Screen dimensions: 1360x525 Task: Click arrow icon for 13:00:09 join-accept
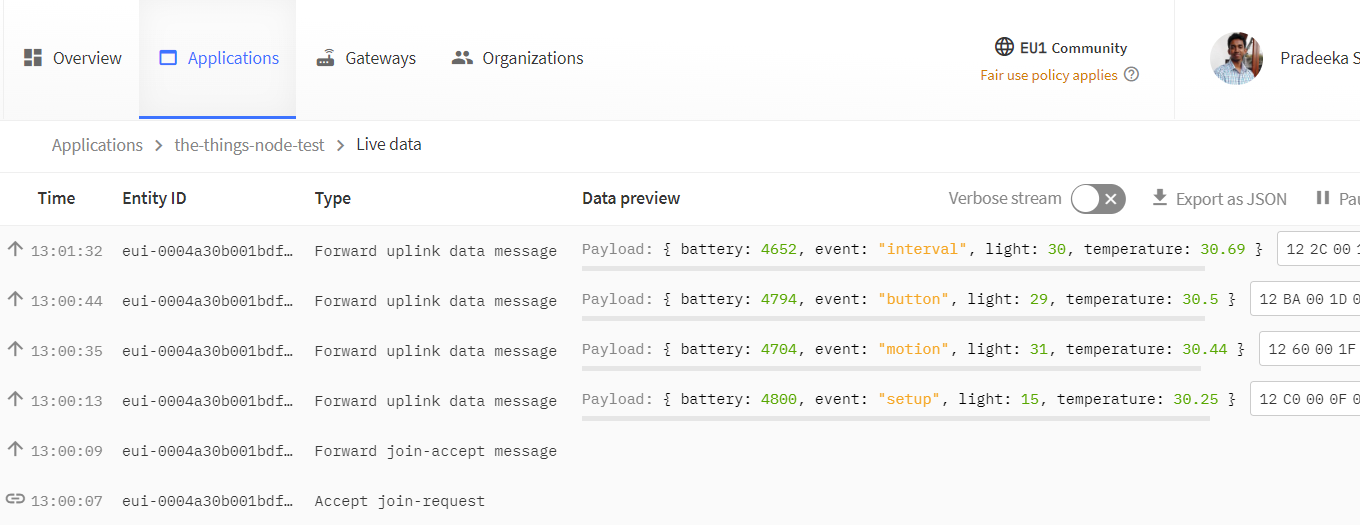[x=15, y=449]
